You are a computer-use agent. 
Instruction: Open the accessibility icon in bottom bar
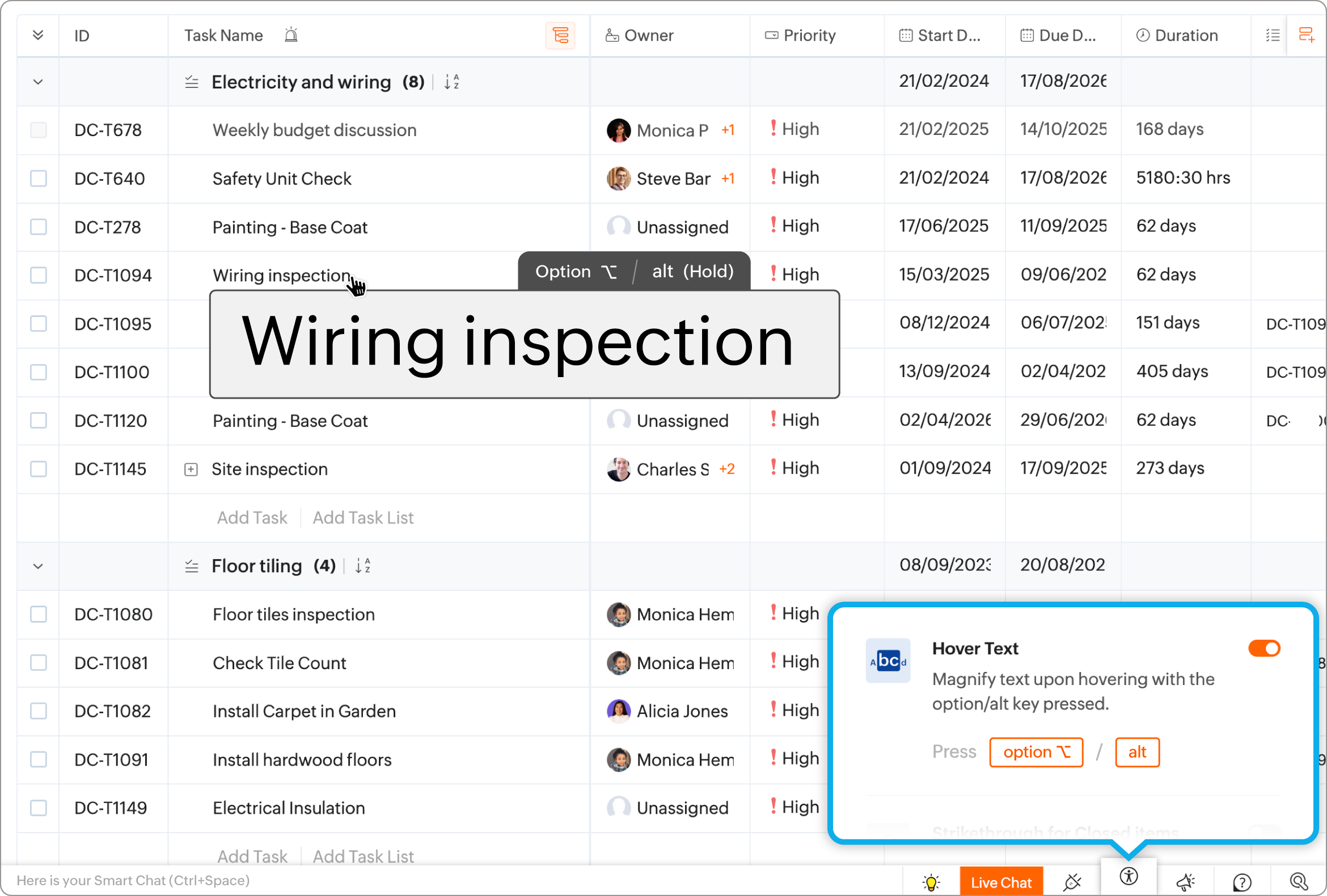point(1129,877)
